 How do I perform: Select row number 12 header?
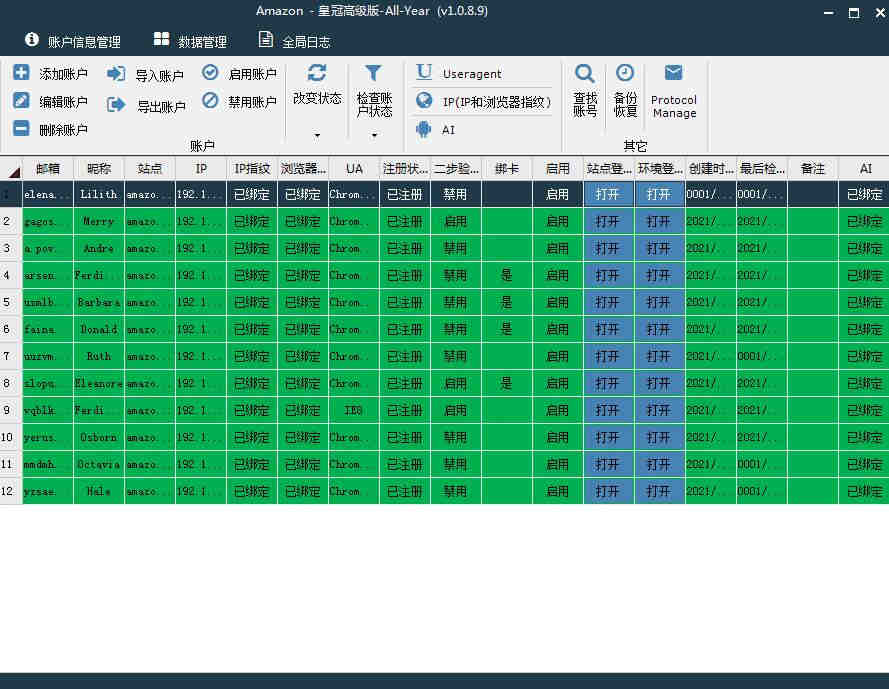coord(11,491)
